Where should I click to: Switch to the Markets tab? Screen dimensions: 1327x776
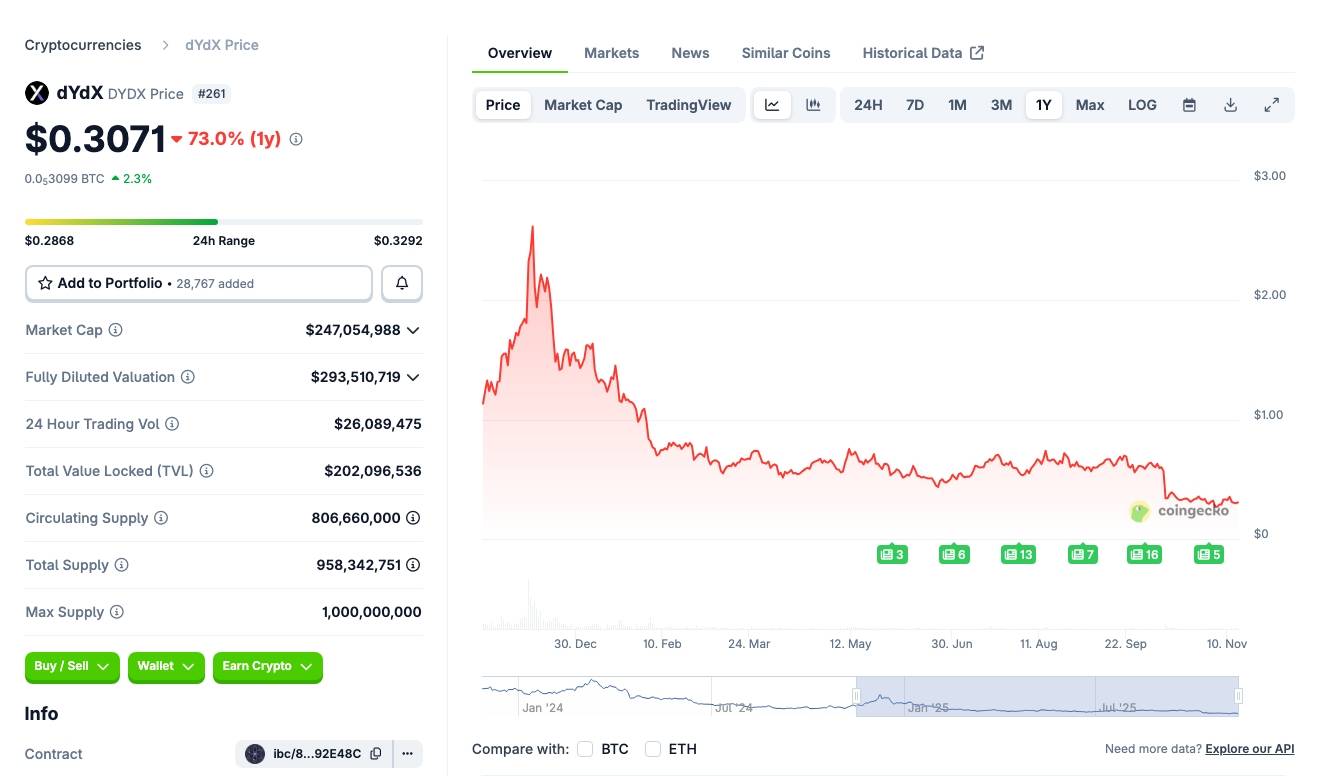pos(611,53)
